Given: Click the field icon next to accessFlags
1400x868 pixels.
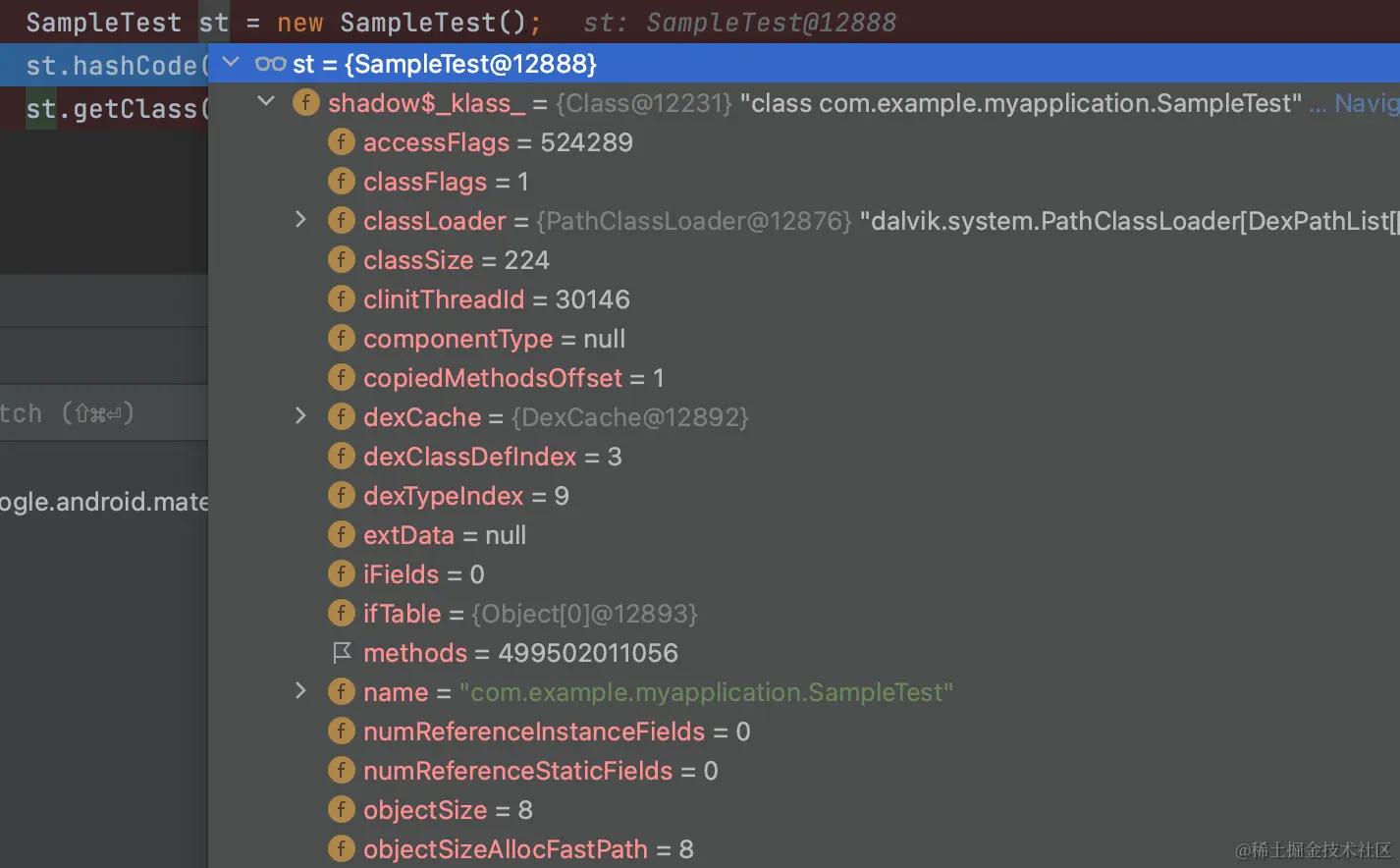Looking at the screenshot, I should click(x=342, y=141).
